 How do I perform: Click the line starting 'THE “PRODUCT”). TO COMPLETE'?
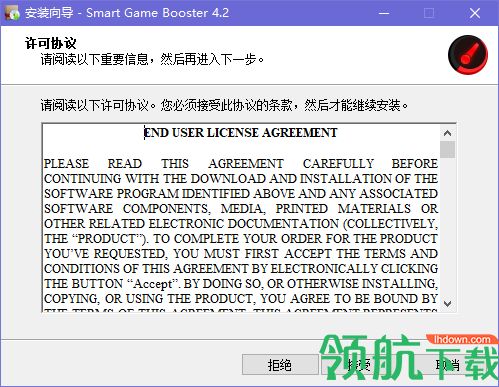(x=241, y=239)
